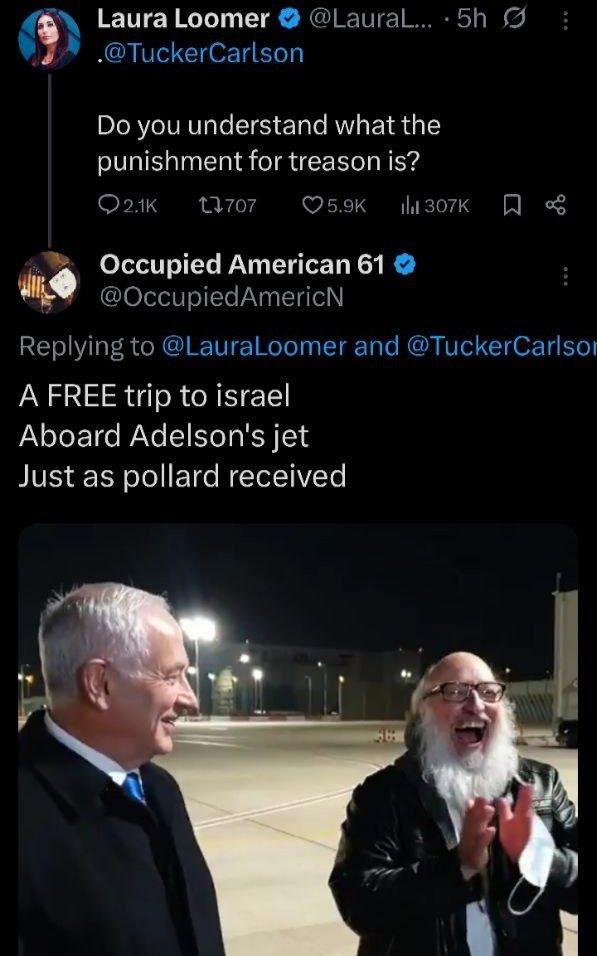Open the @TuckerCarlson mention in tweet
This screenshot has width=597, height=956.
(201, 54)
